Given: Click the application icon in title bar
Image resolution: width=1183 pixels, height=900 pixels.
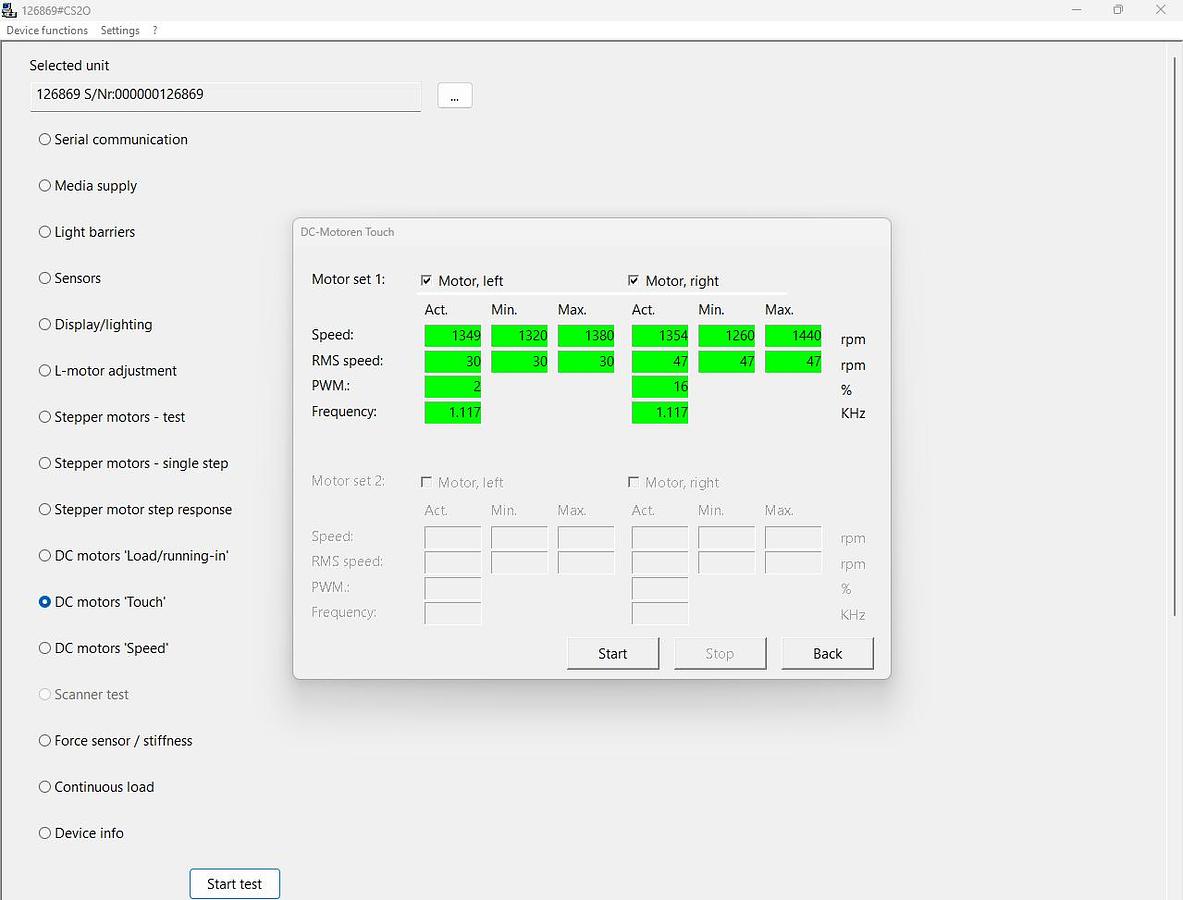Looking at the screenshot, I should [10, 10].
